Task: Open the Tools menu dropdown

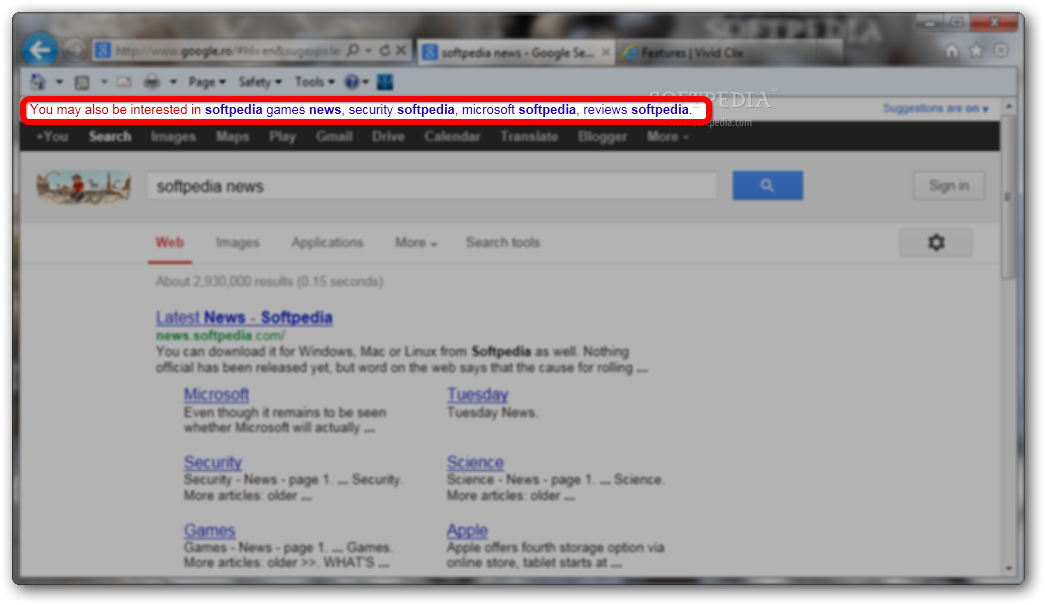Action: tap(315, 82)
